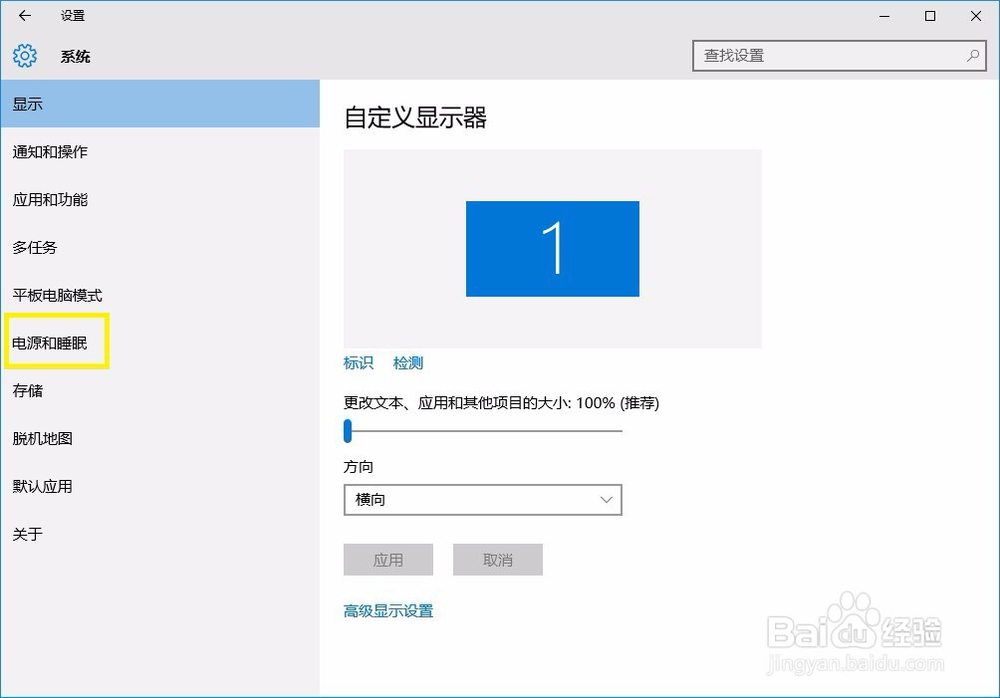Viewport: 1000px width, 698px height.
Task: Open 高级显示设置 advanced display settings
Action: click(x=389, y=610)
